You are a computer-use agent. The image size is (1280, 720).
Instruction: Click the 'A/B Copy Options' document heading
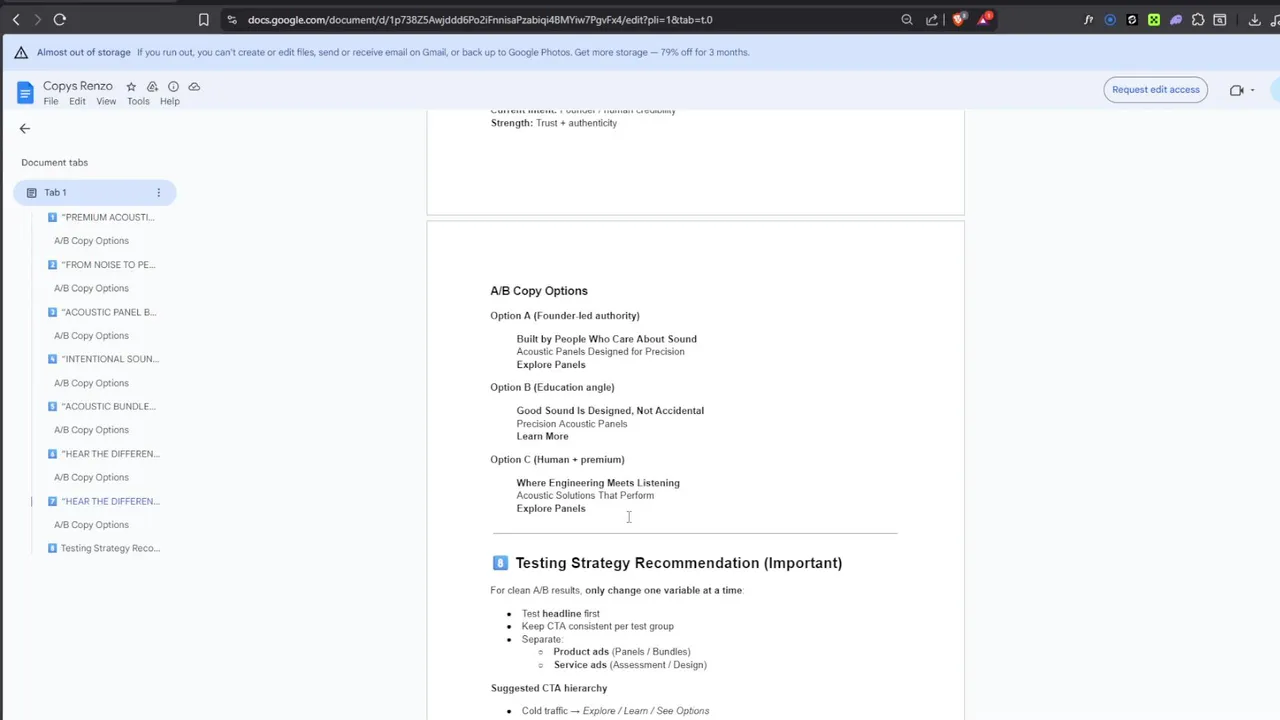pyautogui.click(x=539, y=291)
